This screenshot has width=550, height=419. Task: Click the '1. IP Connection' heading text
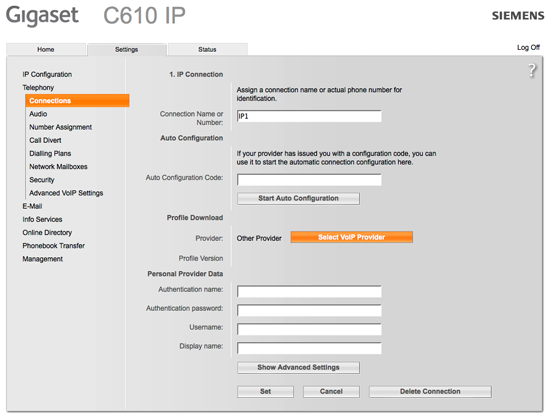[x=196, y=74]
